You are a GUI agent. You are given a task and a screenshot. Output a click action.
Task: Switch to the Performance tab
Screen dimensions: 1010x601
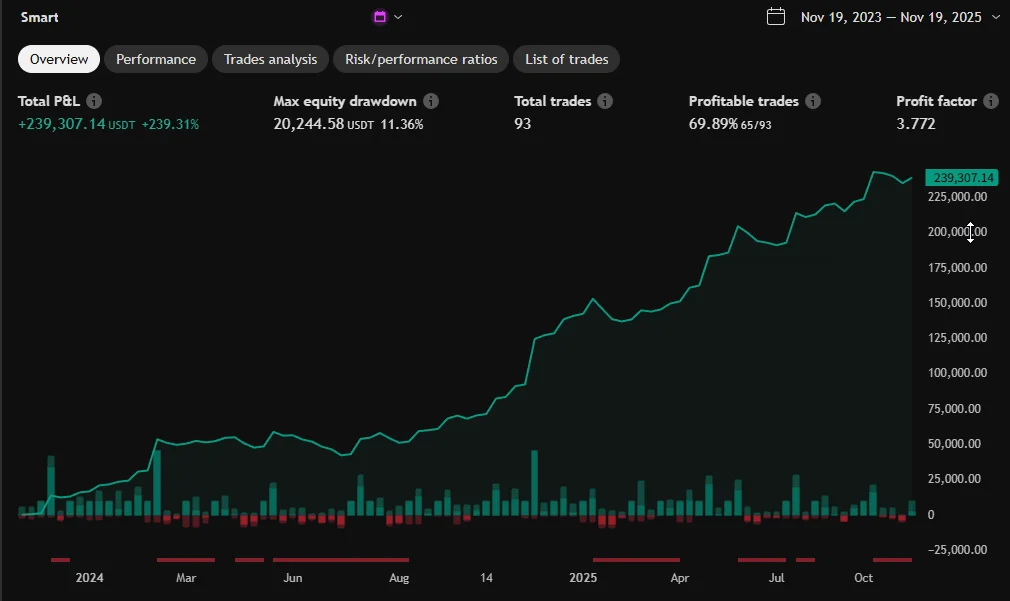156,59
